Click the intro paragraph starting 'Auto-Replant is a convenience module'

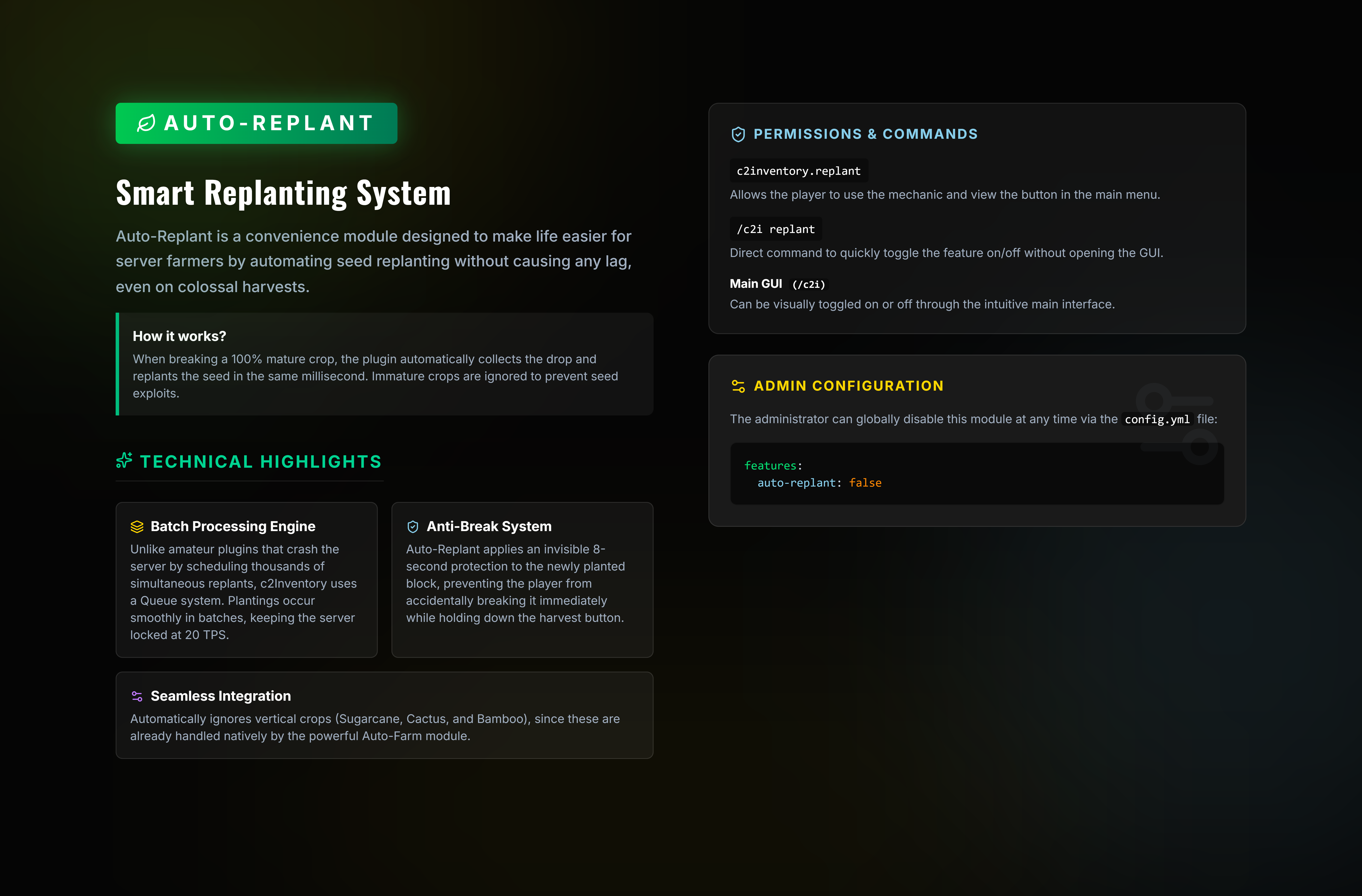[374, 261]
